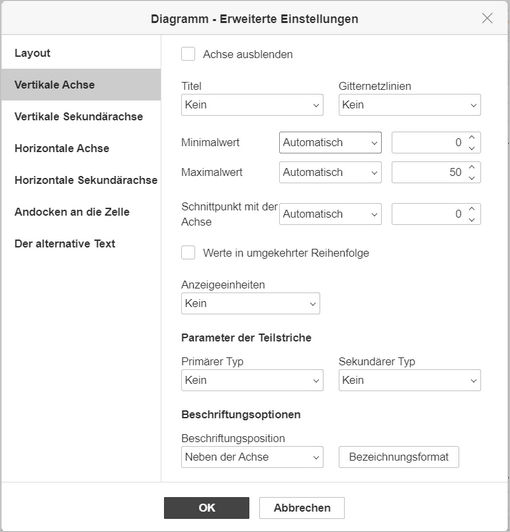This screenshot has width=510, height=532.
Task: Expand the Gitternetzlinien dropdown
Action: (x=410, y=105)
